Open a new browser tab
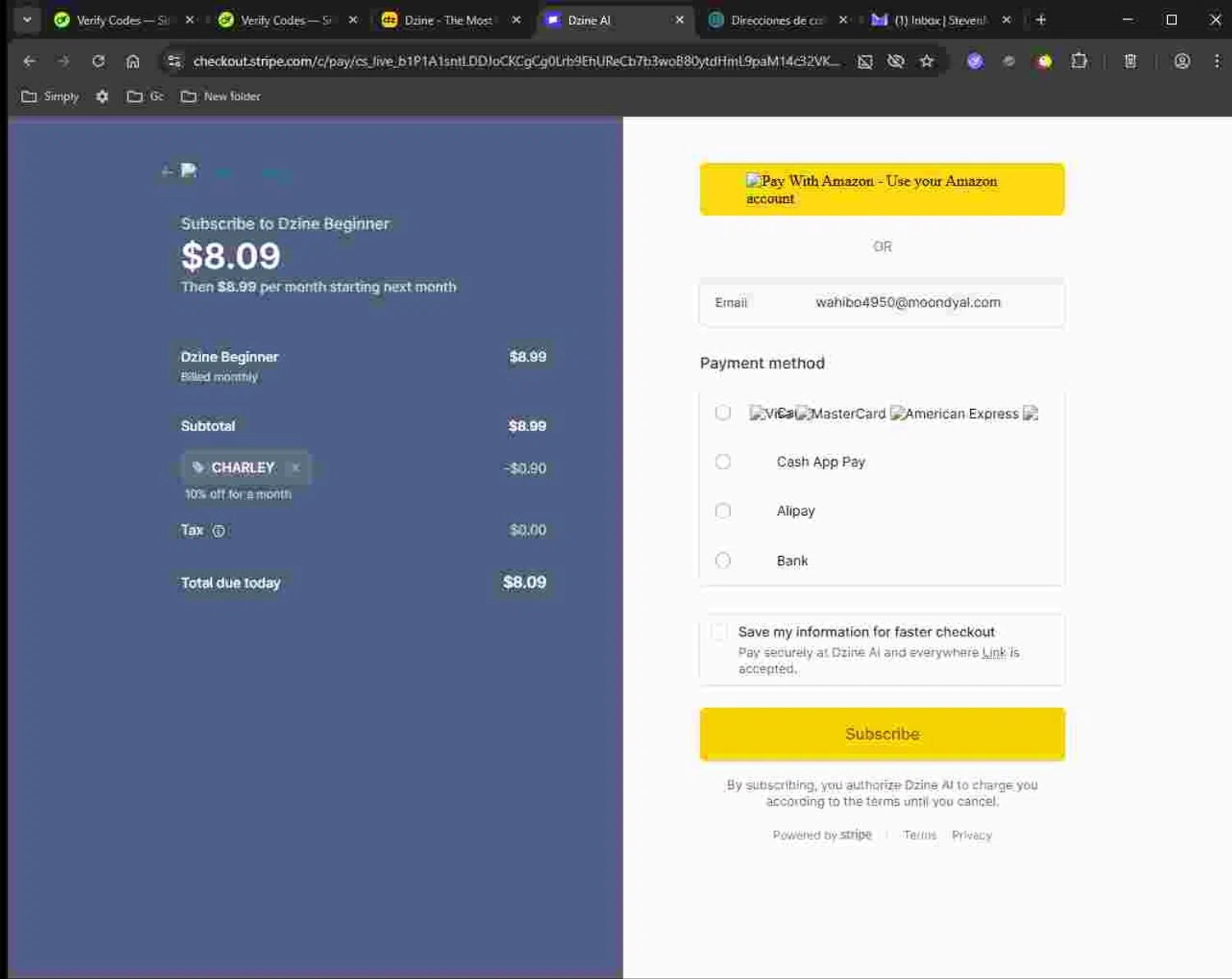This screenshot has height=979, width=1232. click(1041, 20)
